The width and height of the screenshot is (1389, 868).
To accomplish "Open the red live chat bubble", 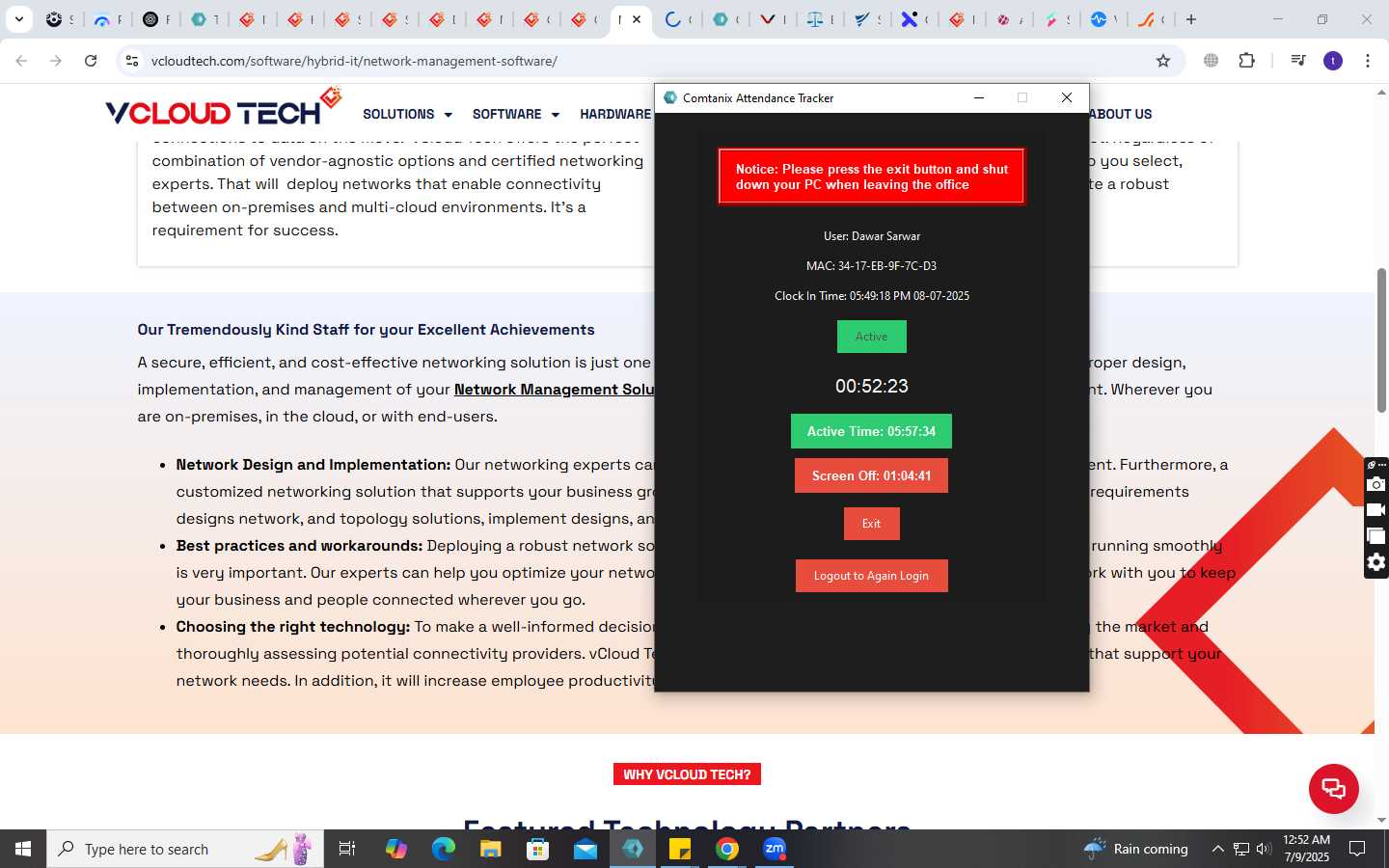I will pos(1333,788).
